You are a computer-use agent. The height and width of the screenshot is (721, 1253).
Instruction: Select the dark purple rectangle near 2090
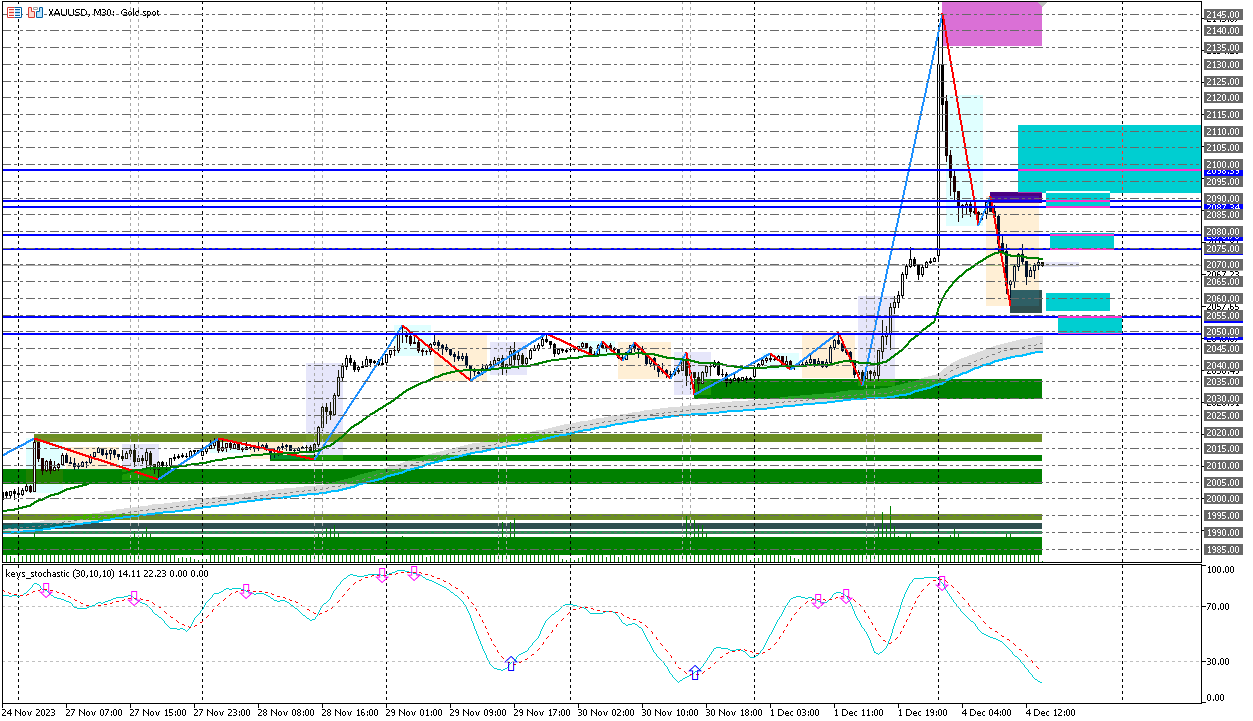click(1016, 200)
